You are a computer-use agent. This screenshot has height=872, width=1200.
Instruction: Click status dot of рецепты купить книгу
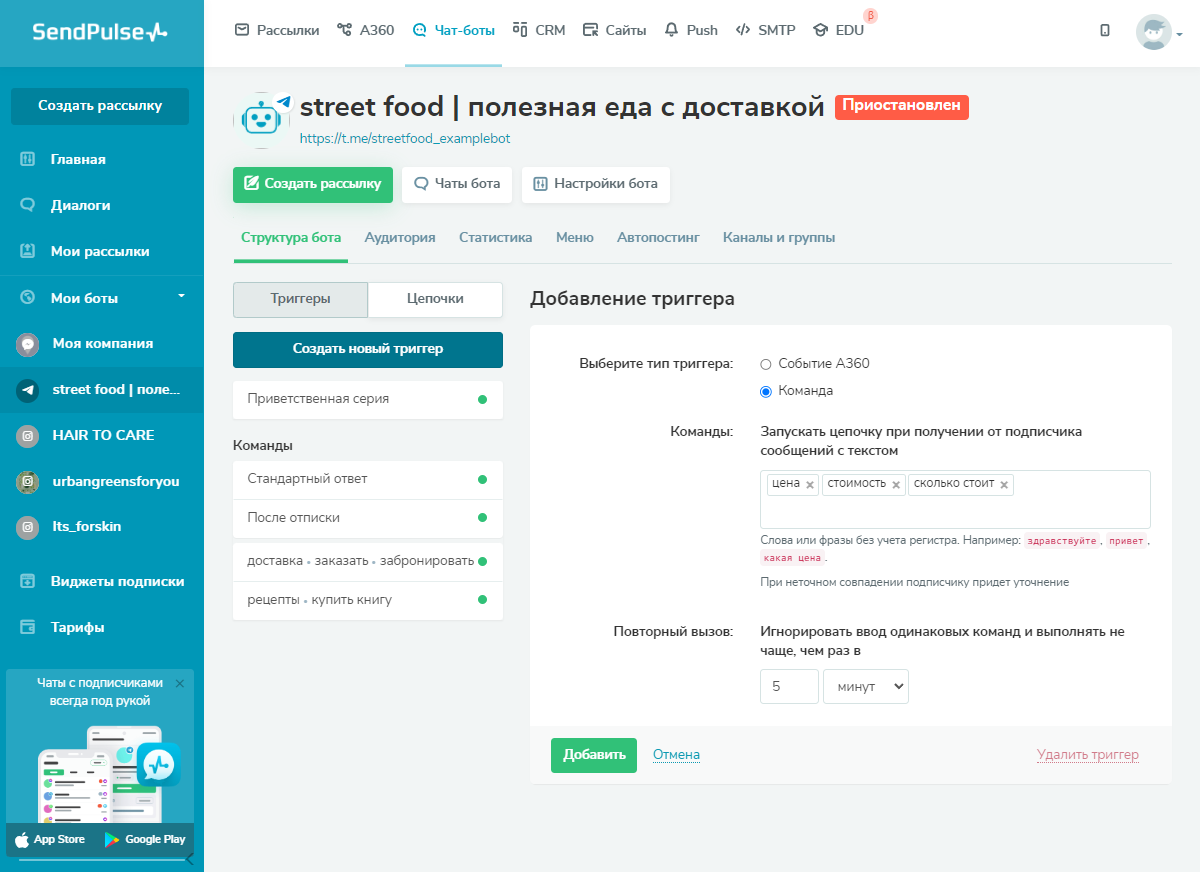[482, 600]
